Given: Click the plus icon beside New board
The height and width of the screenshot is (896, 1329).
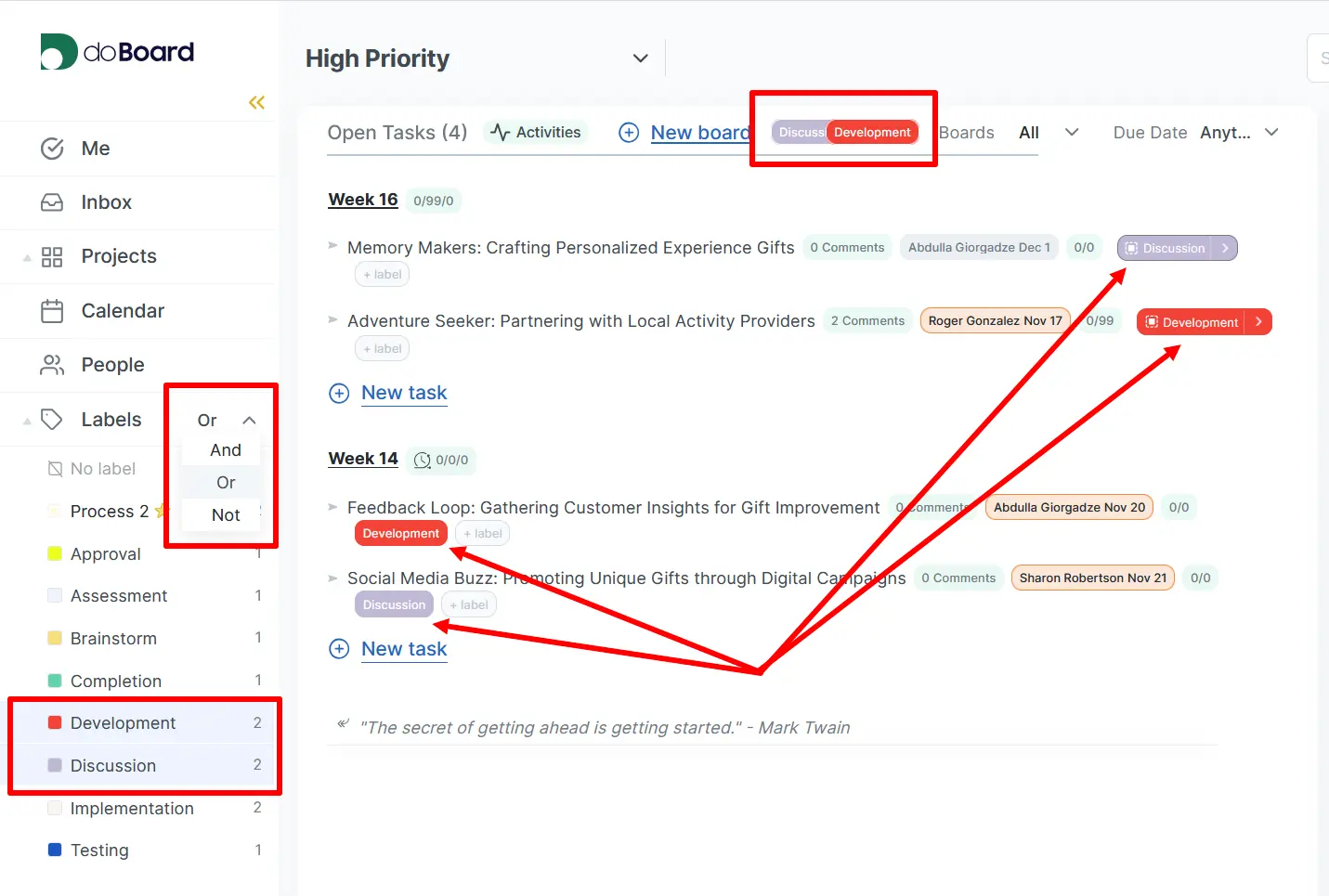Looking at the screenshot, I should click(x=629, y=133).
